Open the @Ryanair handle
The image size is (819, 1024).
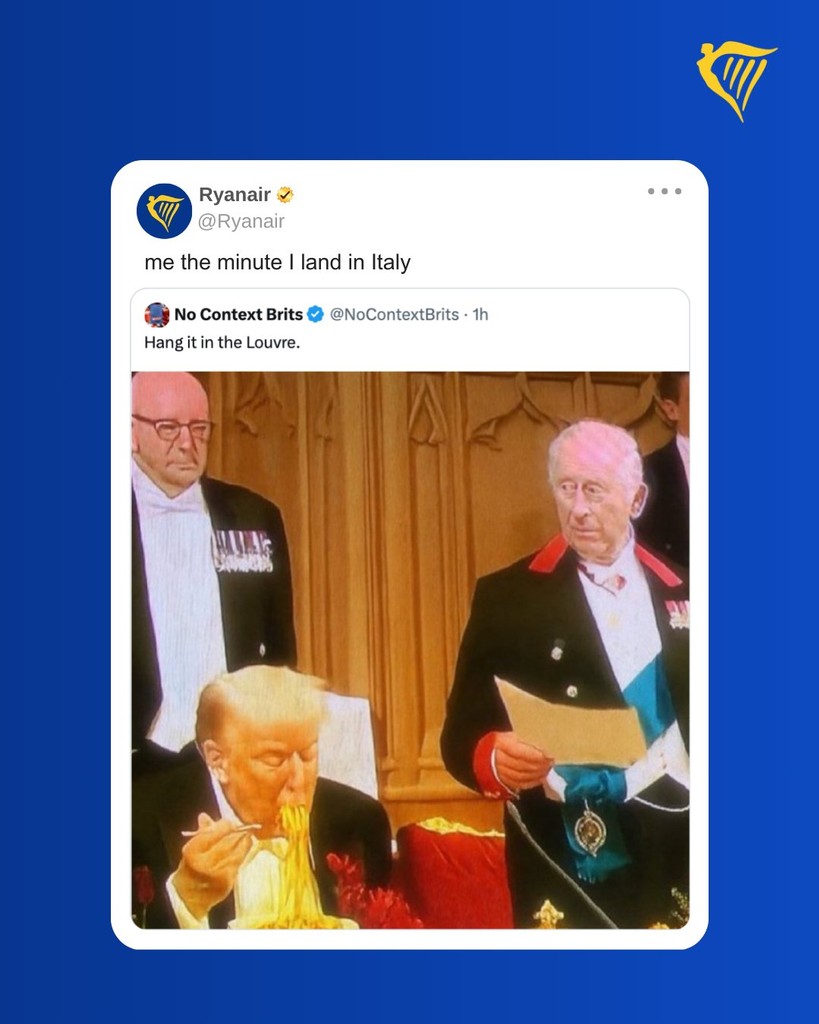241,221
